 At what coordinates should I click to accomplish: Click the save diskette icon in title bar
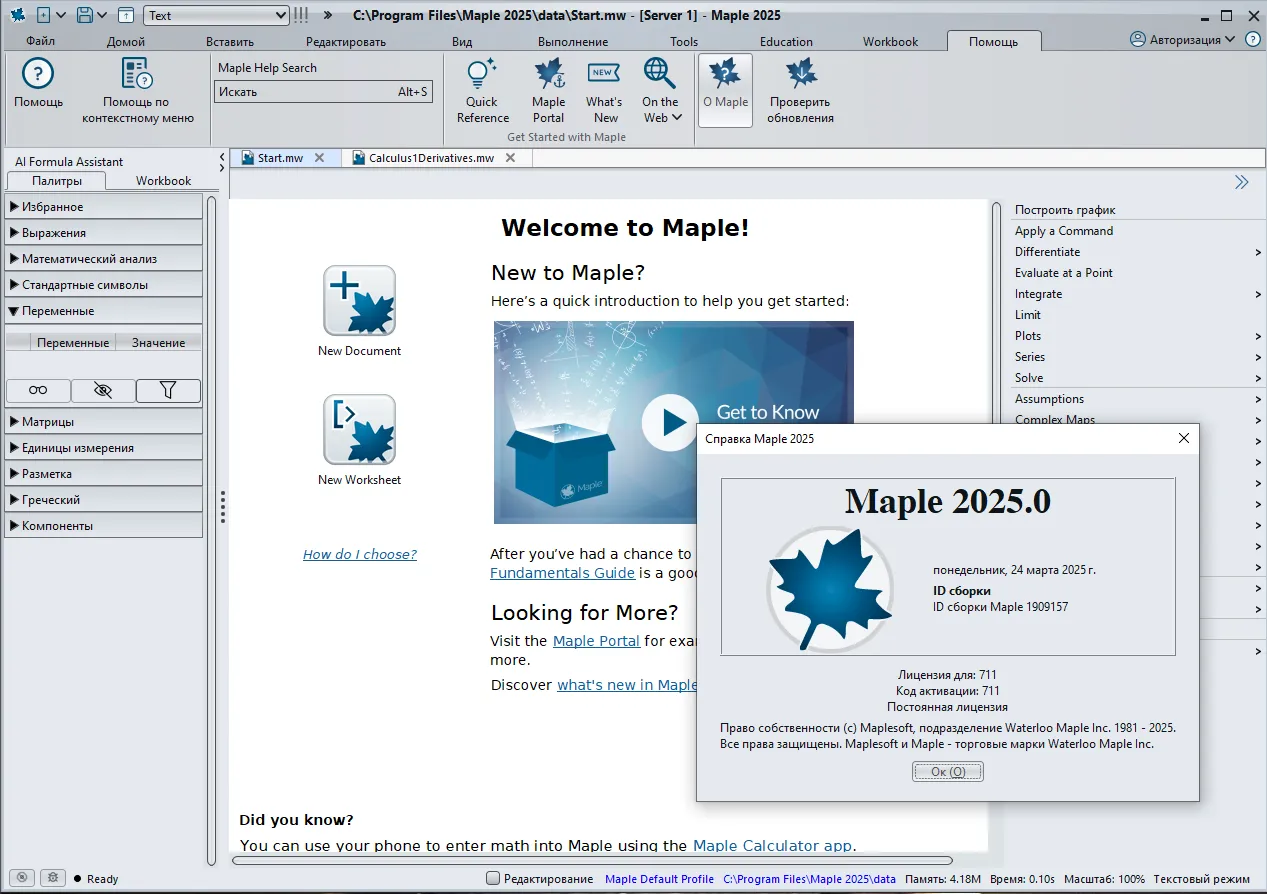[x=85, y=15]
